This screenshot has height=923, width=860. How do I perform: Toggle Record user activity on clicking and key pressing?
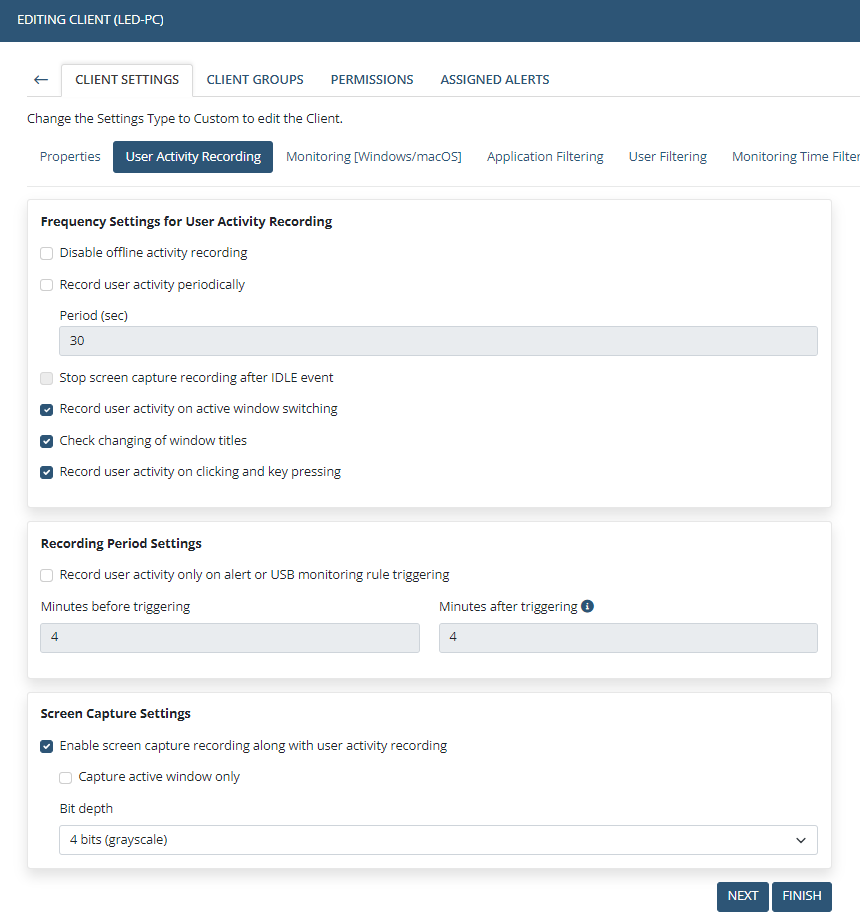47,472
